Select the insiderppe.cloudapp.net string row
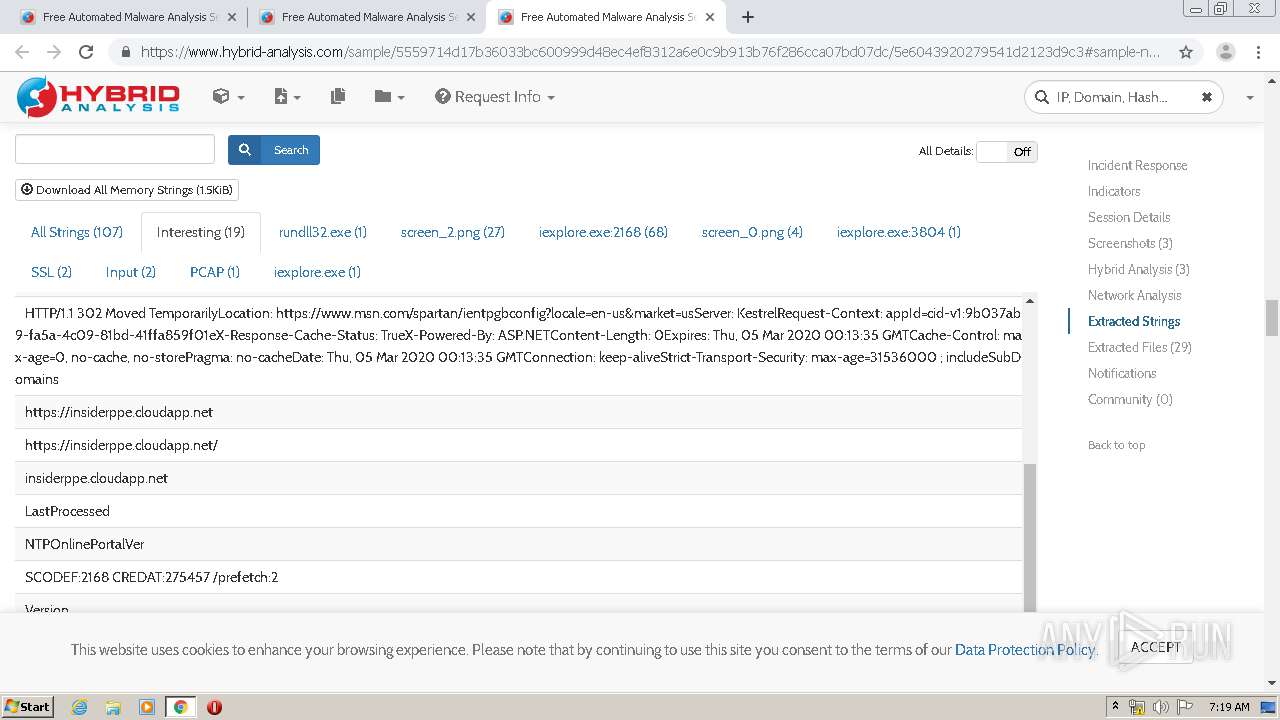This screenshot has height=720, width=1280. coord(519,478)
